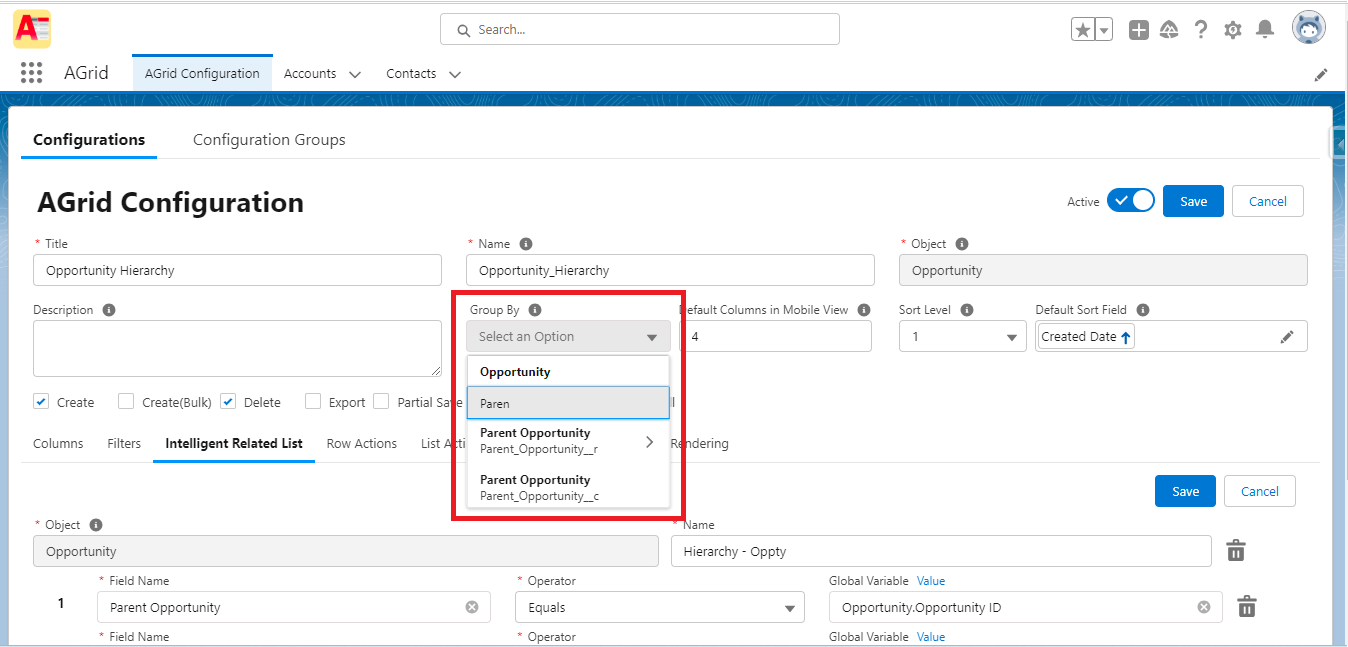Viewport: 1348px width, 647px height.
Task: Open the favorites list dropdown arrow
Action: tap(1104, 30)
